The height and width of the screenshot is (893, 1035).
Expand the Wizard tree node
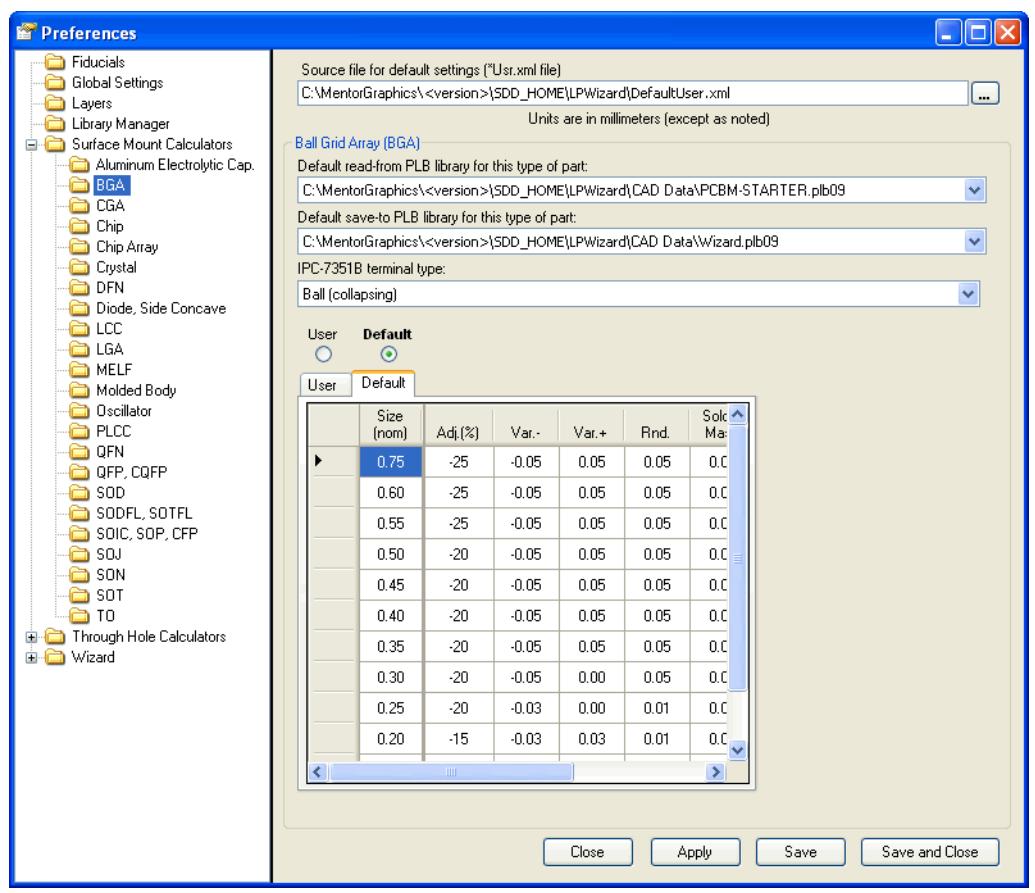(31, 657)
